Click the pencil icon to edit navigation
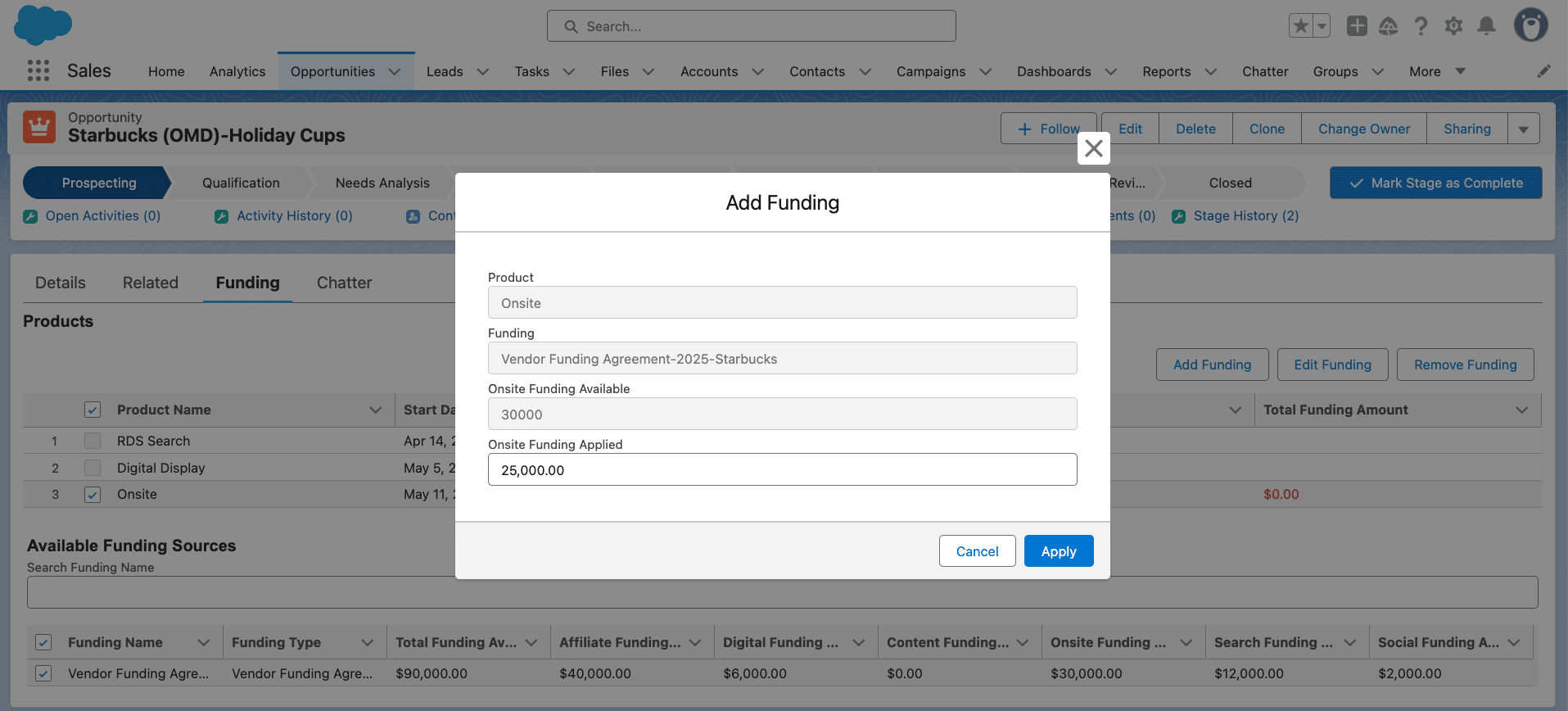 pyautogui.click(x=1543, y=71)
